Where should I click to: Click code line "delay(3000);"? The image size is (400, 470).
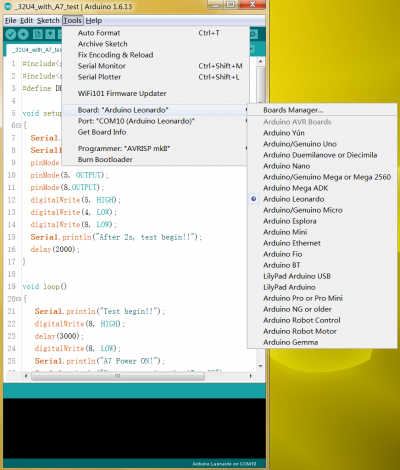point(59,336)
